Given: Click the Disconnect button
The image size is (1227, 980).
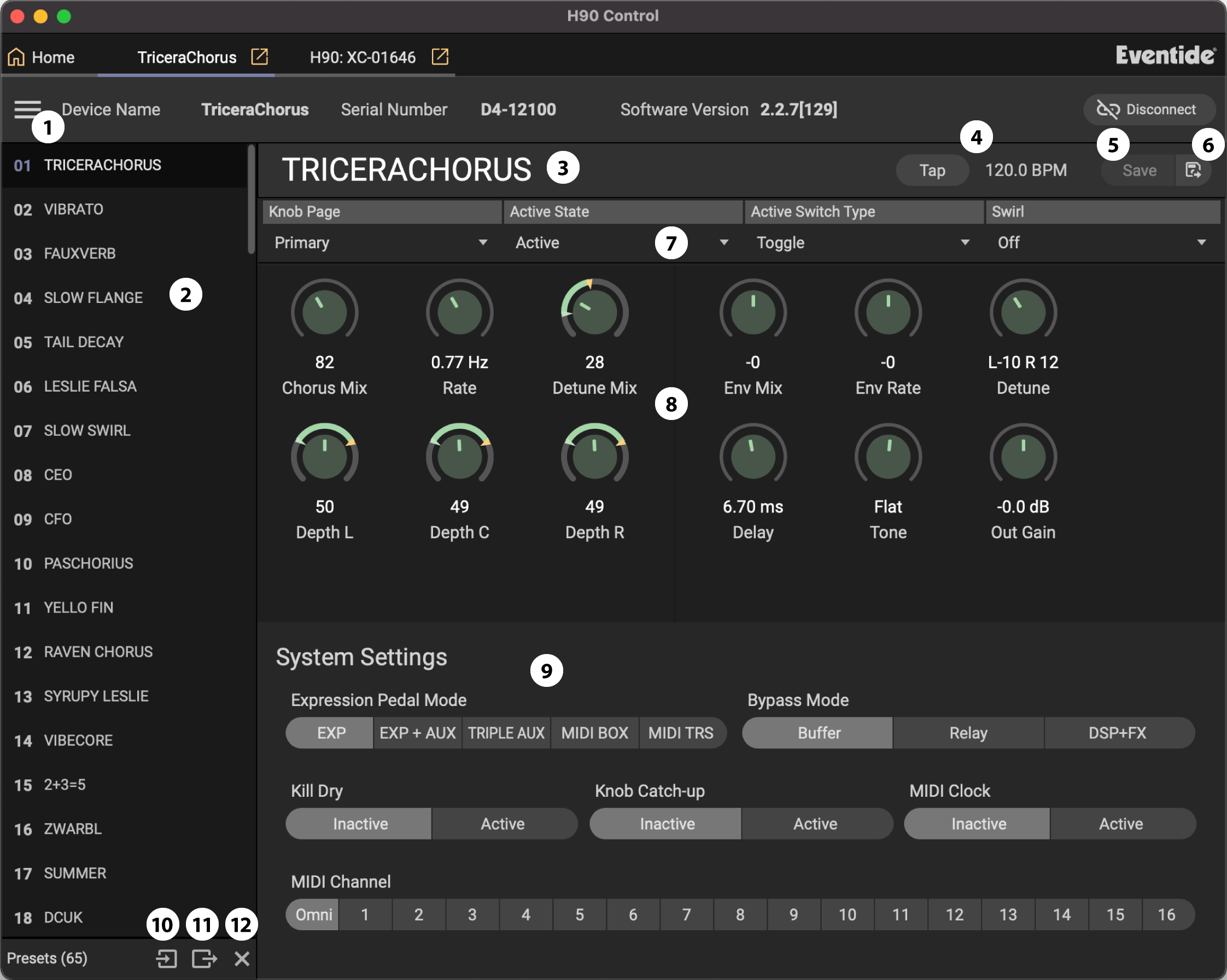Looking at the screenshot, I should tap(1148, 109).
